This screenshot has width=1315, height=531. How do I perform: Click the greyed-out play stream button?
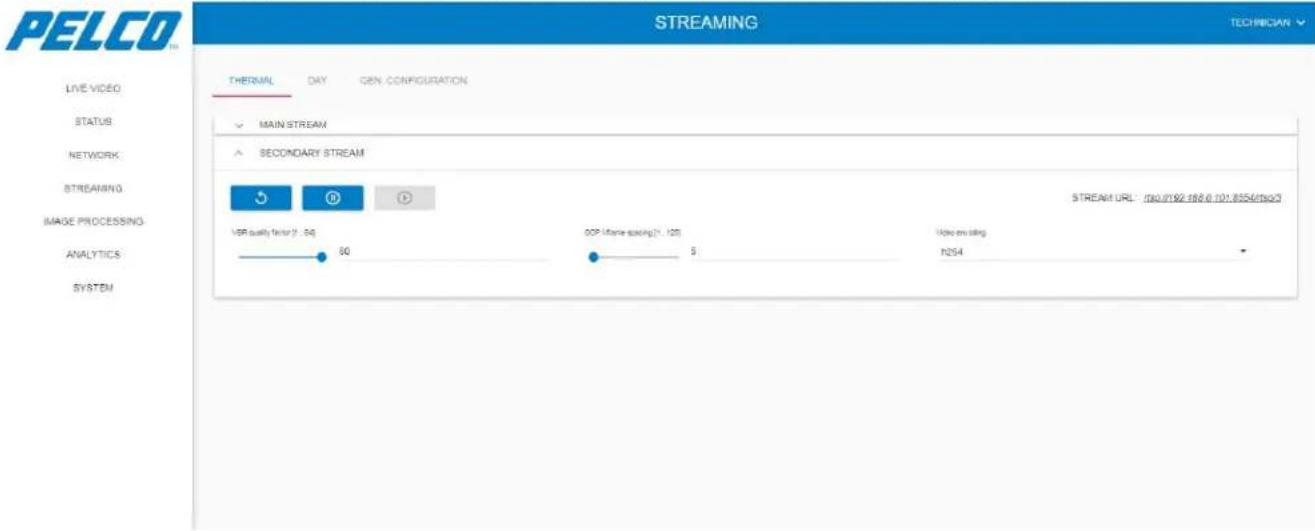405,198
